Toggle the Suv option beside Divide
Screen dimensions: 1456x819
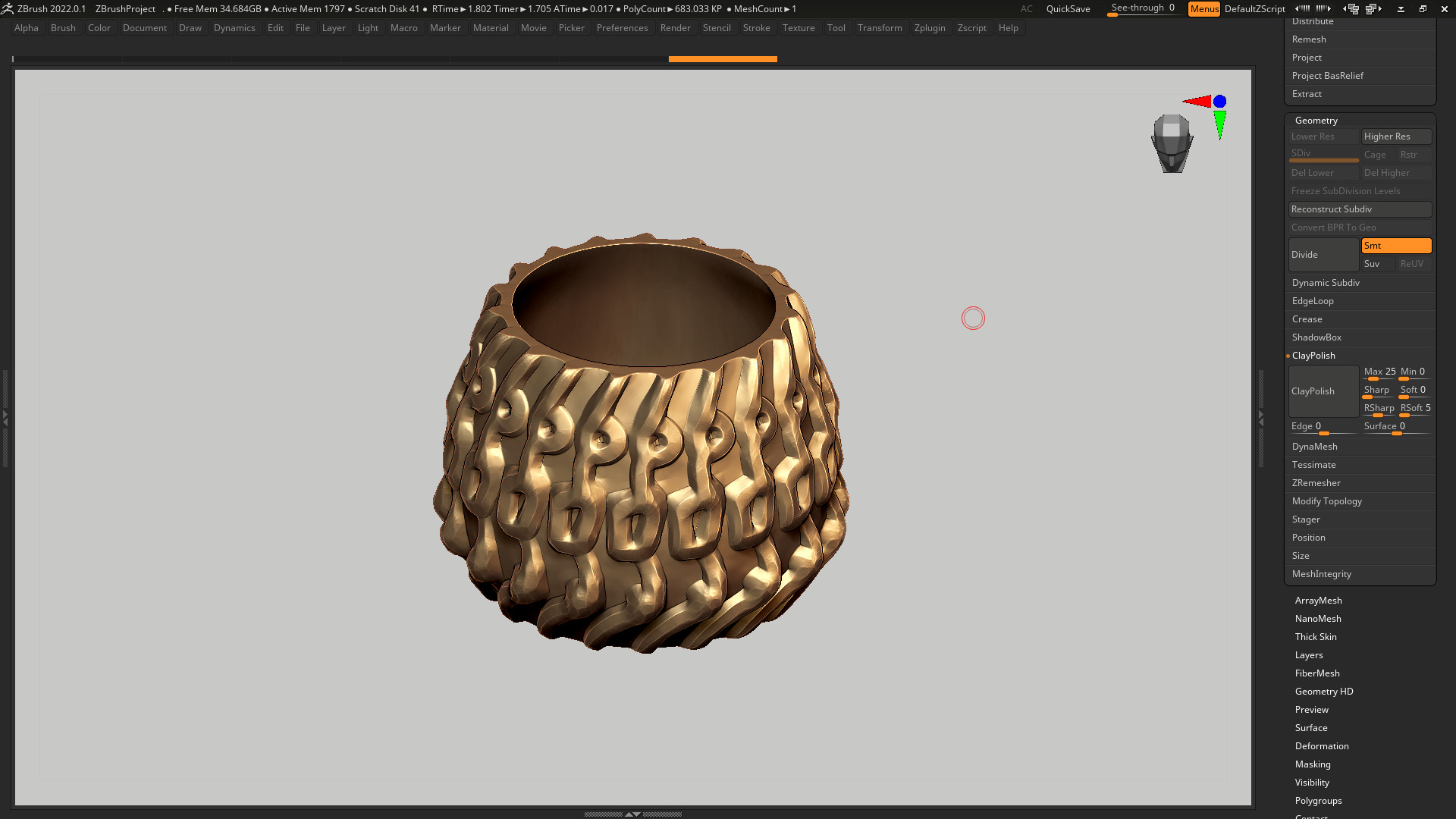point(1378,264)
